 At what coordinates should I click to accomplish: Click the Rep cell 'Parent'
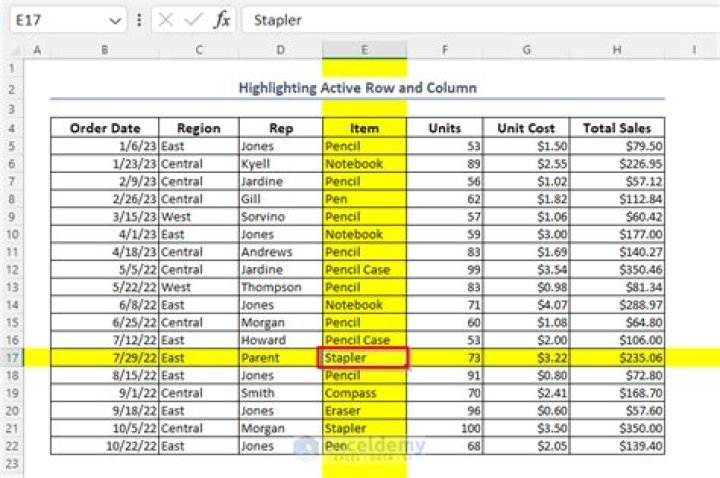point(281,358)
